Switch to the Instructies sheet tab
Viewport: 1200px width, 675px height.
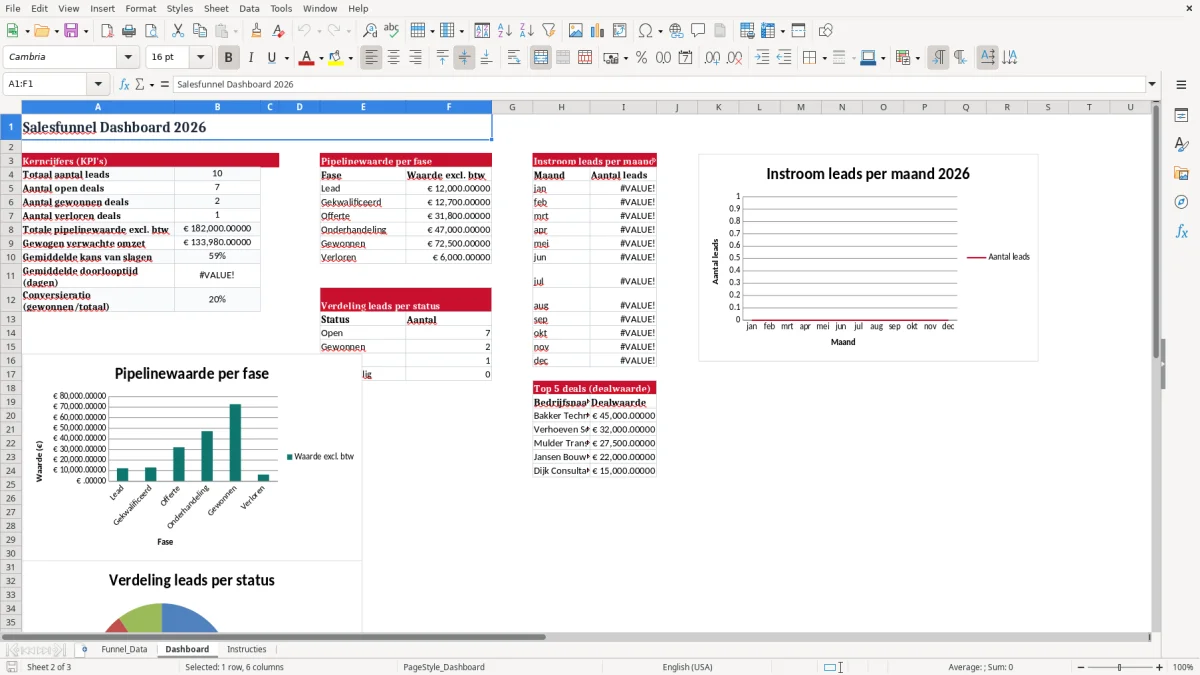(247, 649)
